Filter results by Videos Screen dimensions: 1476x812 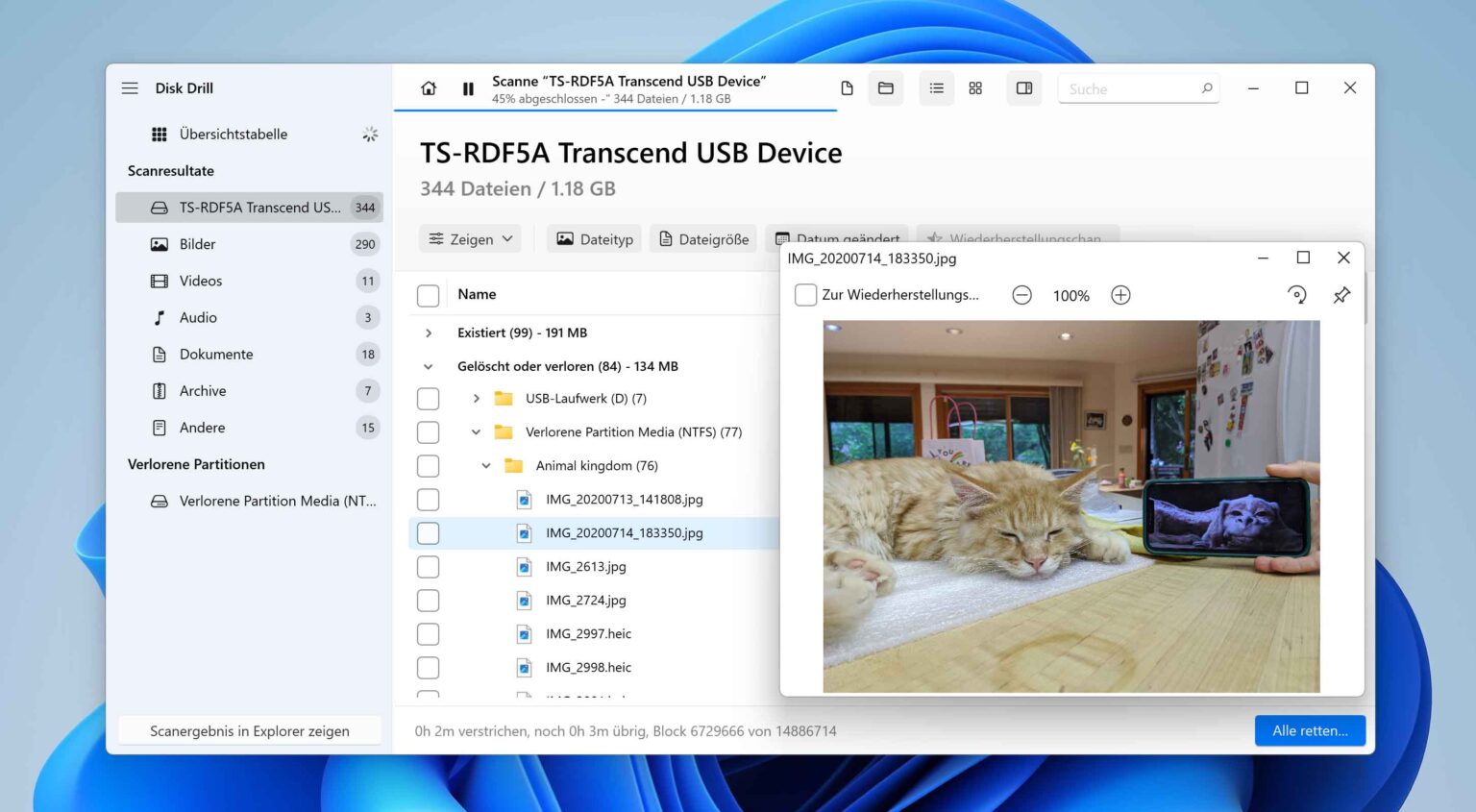(x=250, y=281)
